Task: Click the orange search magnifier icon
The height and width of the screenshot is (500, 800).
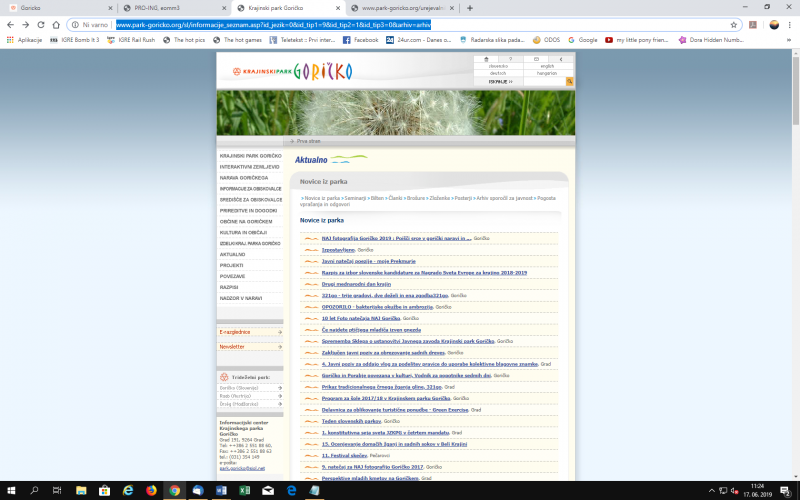Action: click(x=570, y=81)
